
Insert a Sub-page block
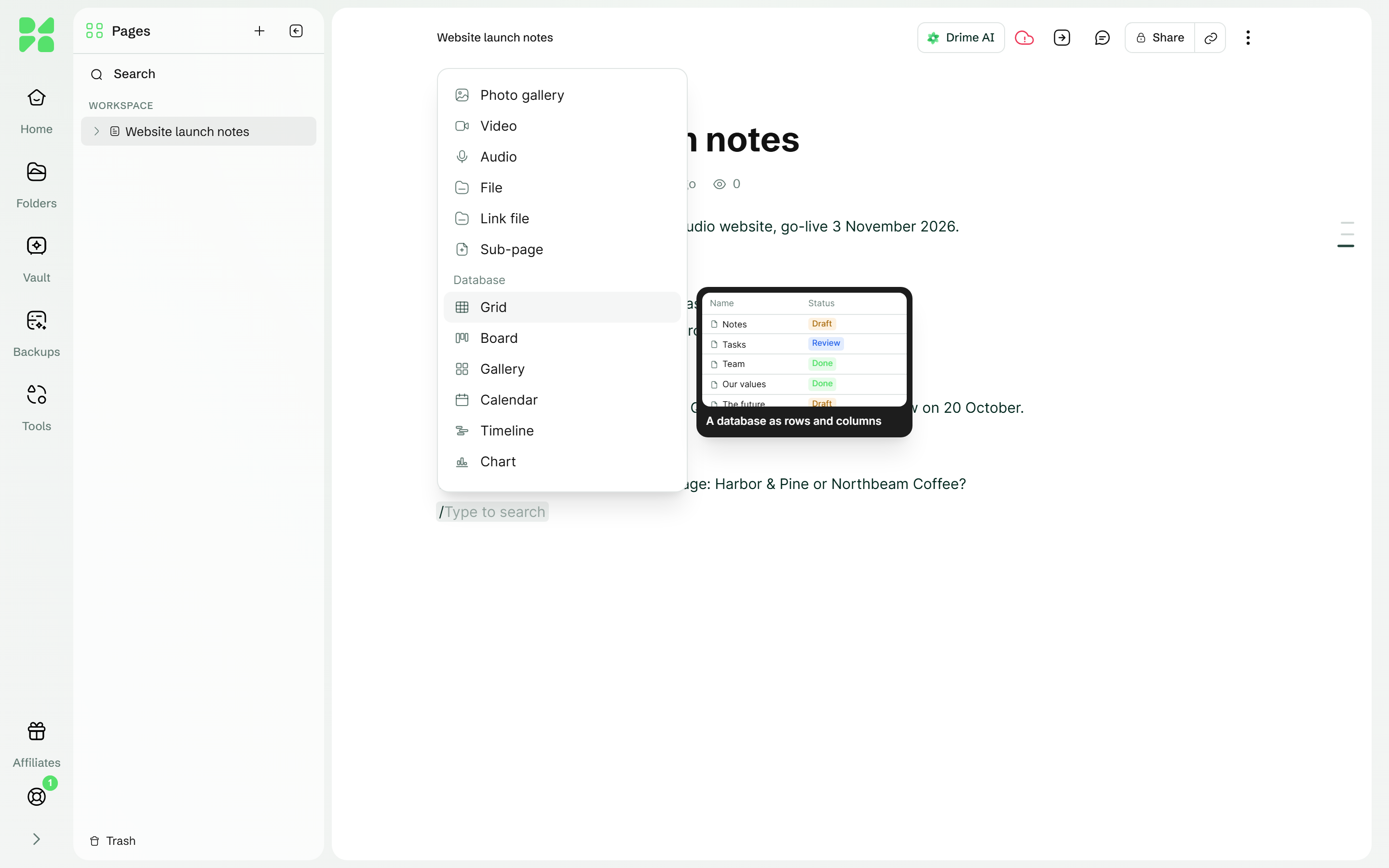coord(562,250)
